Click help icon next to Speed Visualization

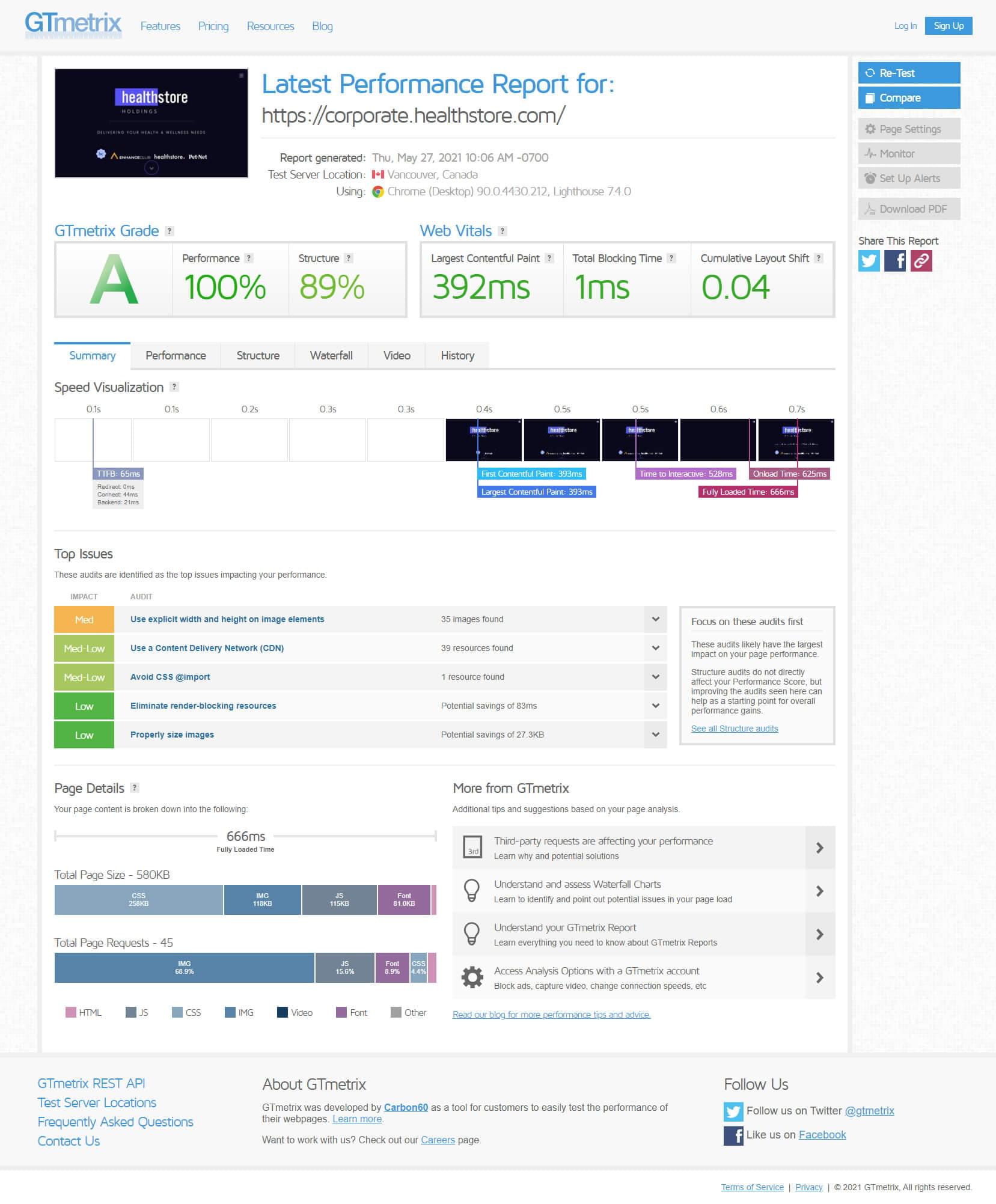click(x=174, y=387)
